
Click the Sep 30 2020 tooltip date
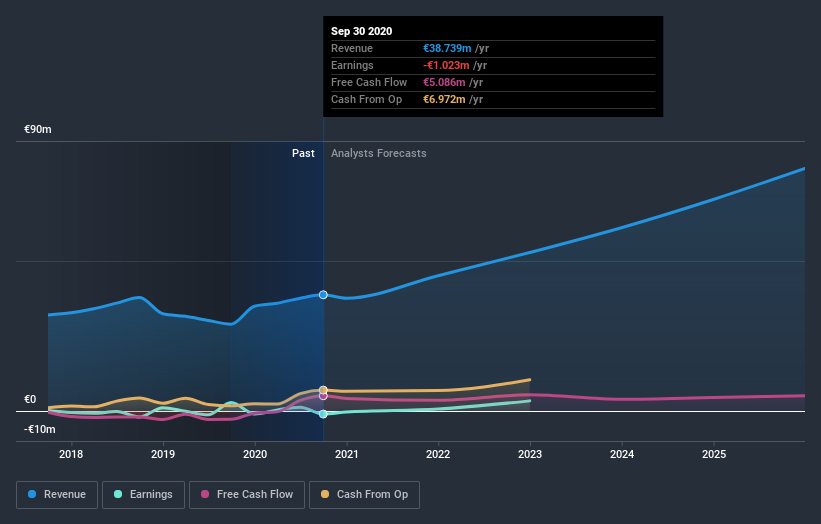coord(361,31)
